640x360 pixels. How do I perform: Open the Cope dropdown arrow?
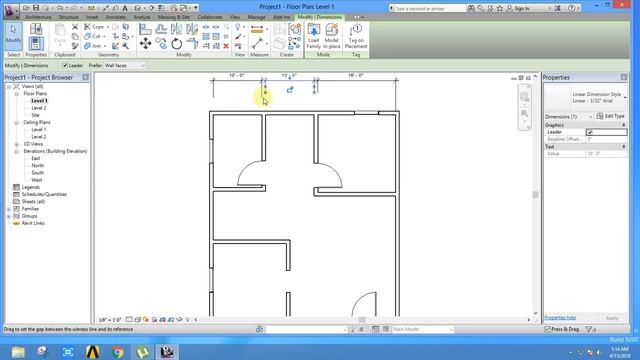click(x=107, y=27)
